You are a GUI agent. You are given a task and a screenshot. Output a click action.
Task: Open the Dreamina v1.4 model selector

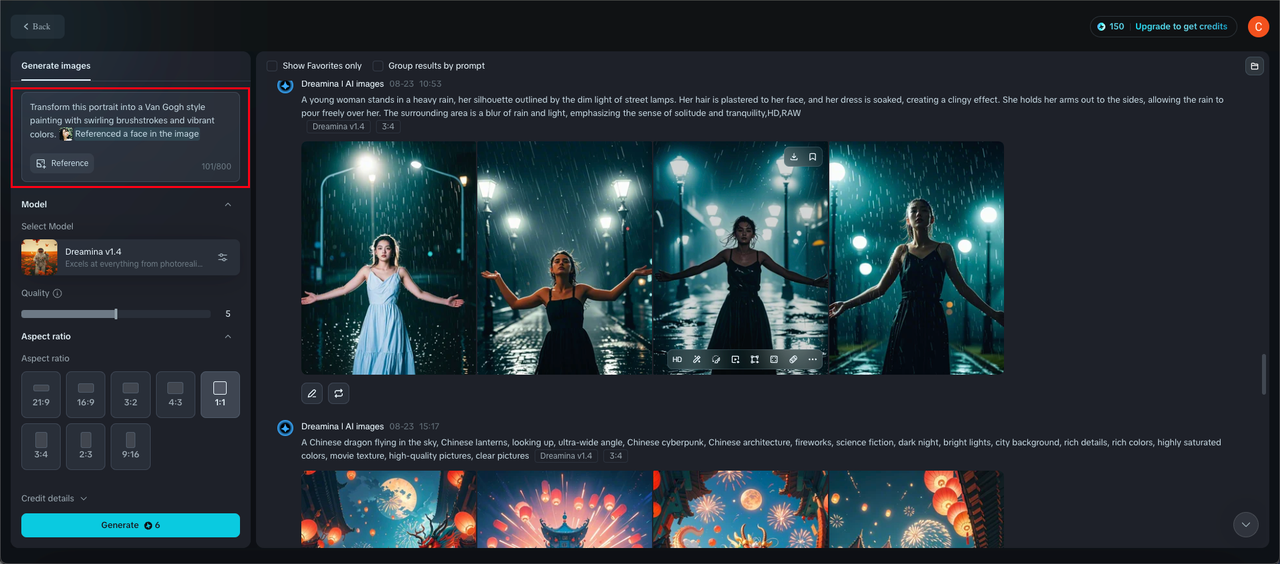point(130,257)
